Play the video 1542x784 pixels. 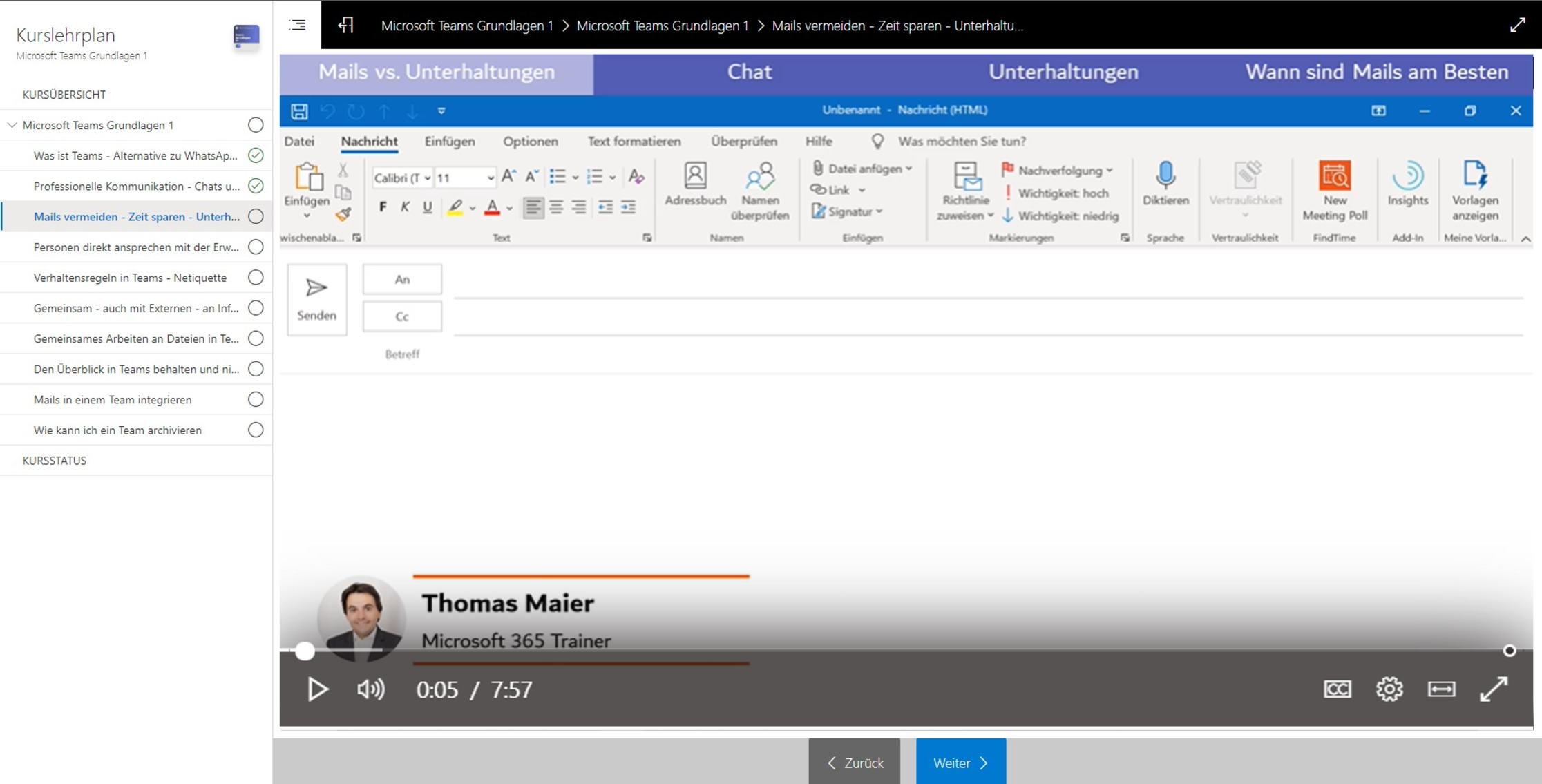click(x=317, y=689)
